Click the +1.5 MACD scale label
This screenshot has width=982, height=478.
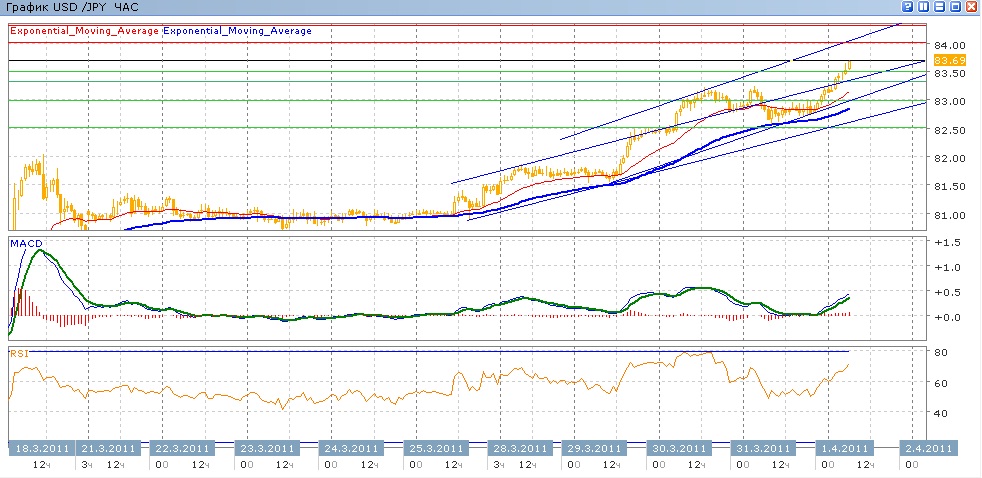pos(945,243)
